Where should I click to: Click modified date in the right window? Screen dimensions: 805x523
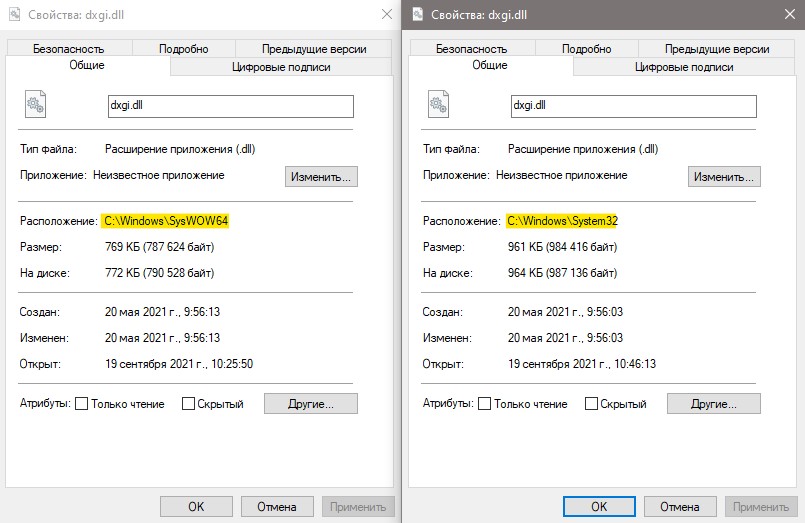(565, 338)
